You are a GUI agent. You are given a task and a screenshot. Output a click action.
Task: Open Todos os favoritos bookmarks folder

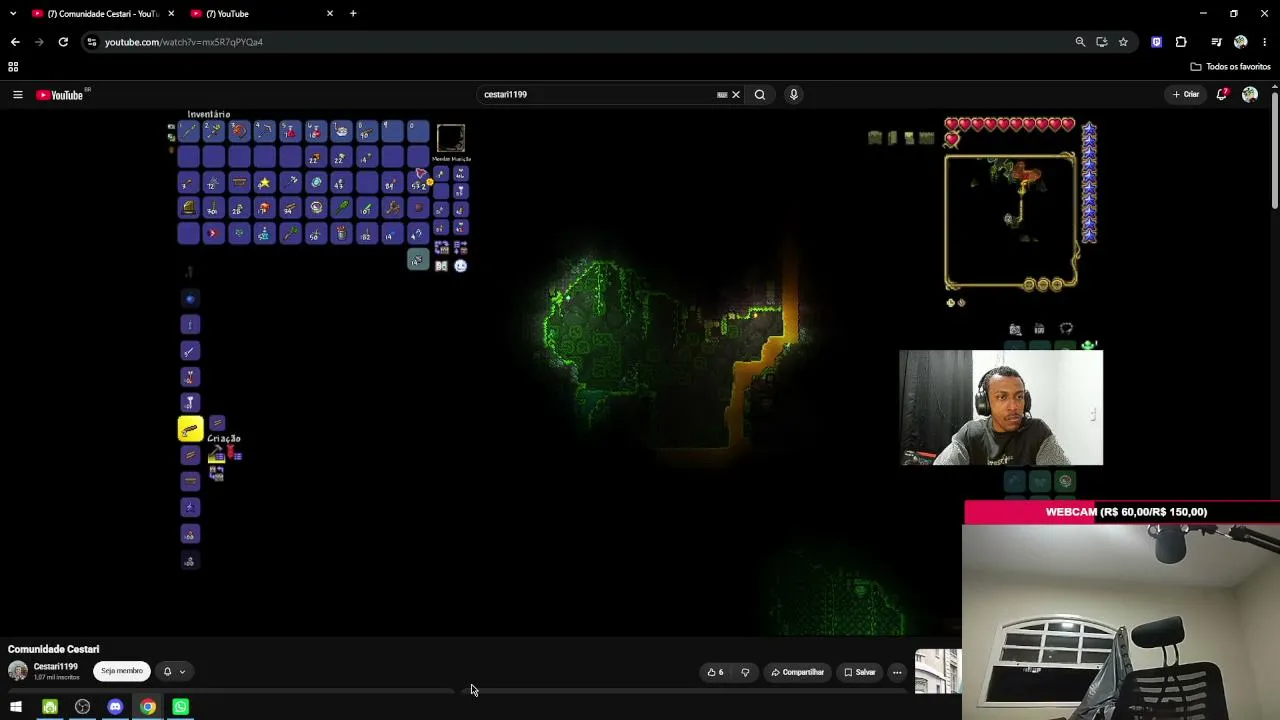pyautogui.click(x=1230, y=67)
